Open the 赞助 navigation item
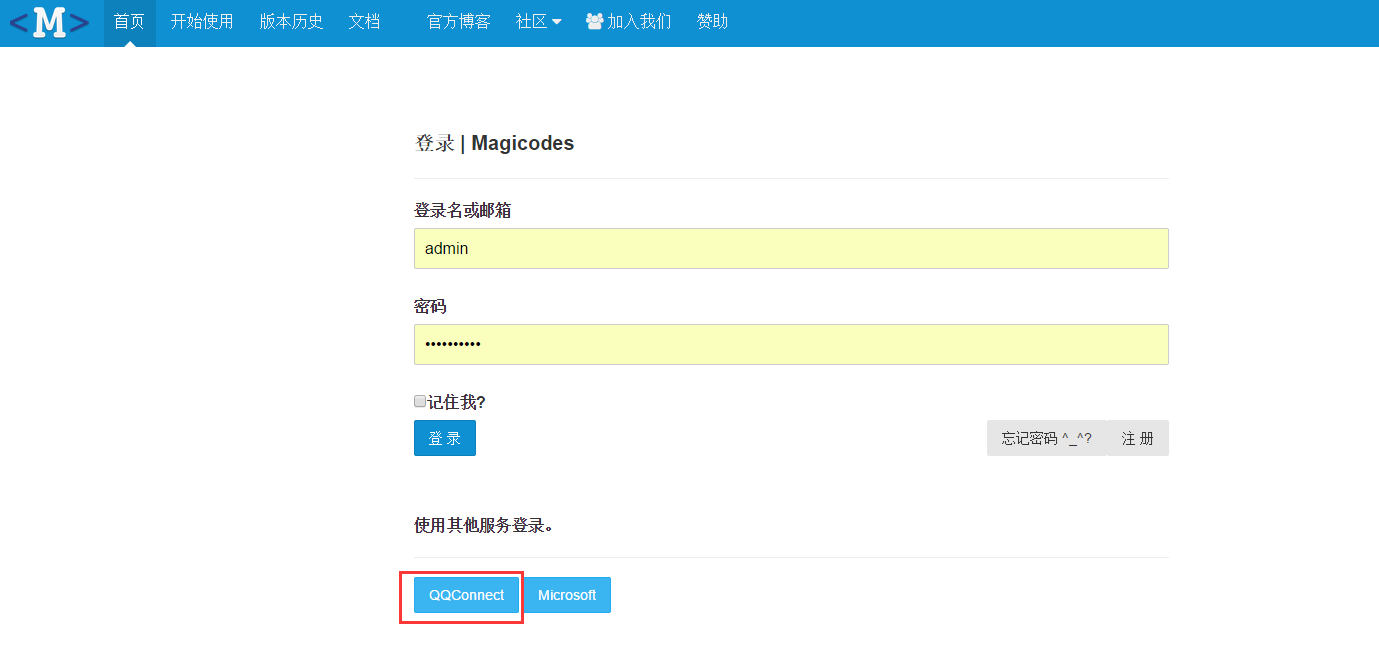 click(x=712, y=22)
